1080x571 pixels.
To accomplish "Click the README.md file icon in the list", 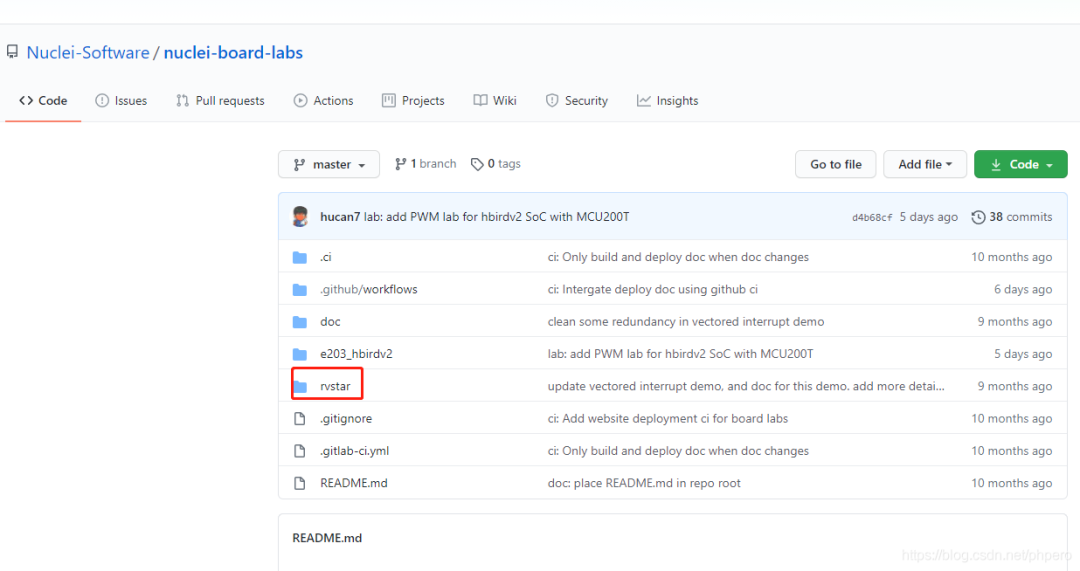I will (300, 484).
